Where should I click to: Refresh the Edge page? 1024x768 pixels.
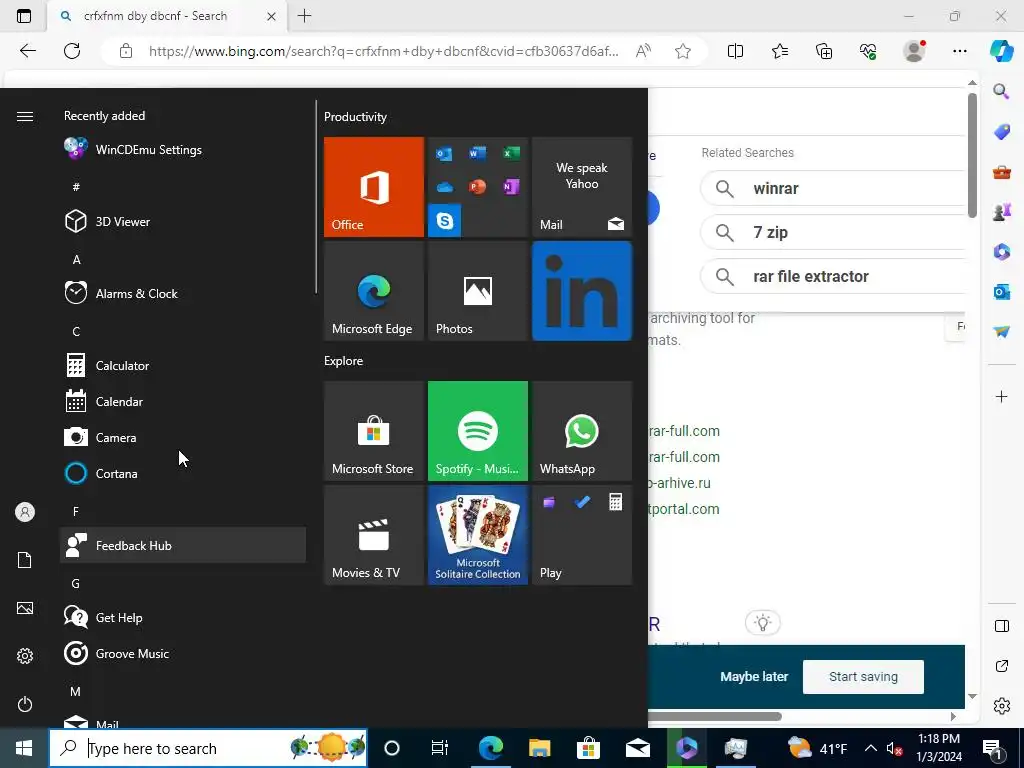point(72,51)
